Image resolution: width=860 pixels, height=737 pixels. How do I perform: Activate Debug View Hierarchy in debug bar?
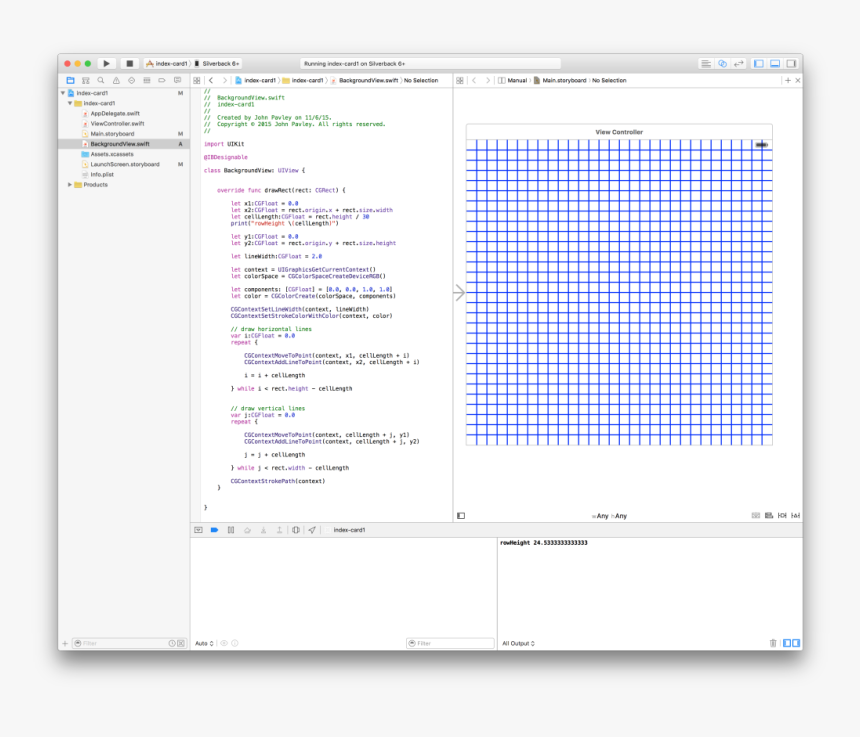[x=296, y=530]
